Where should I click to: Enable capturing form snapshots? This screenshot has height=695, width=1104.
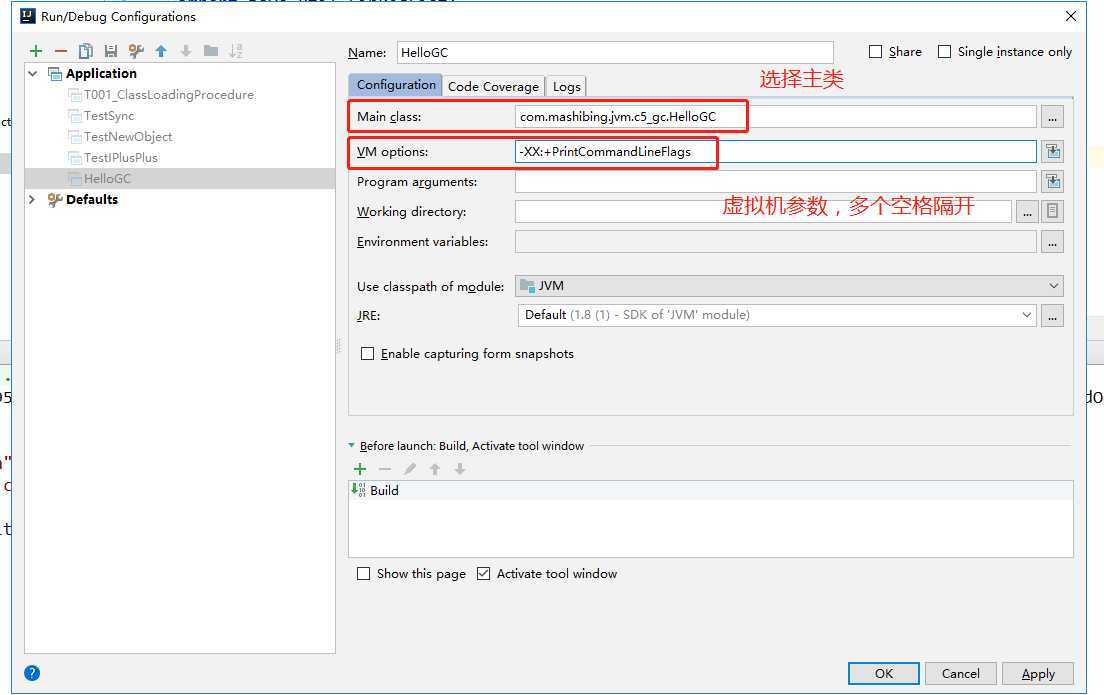coord(368,353)
